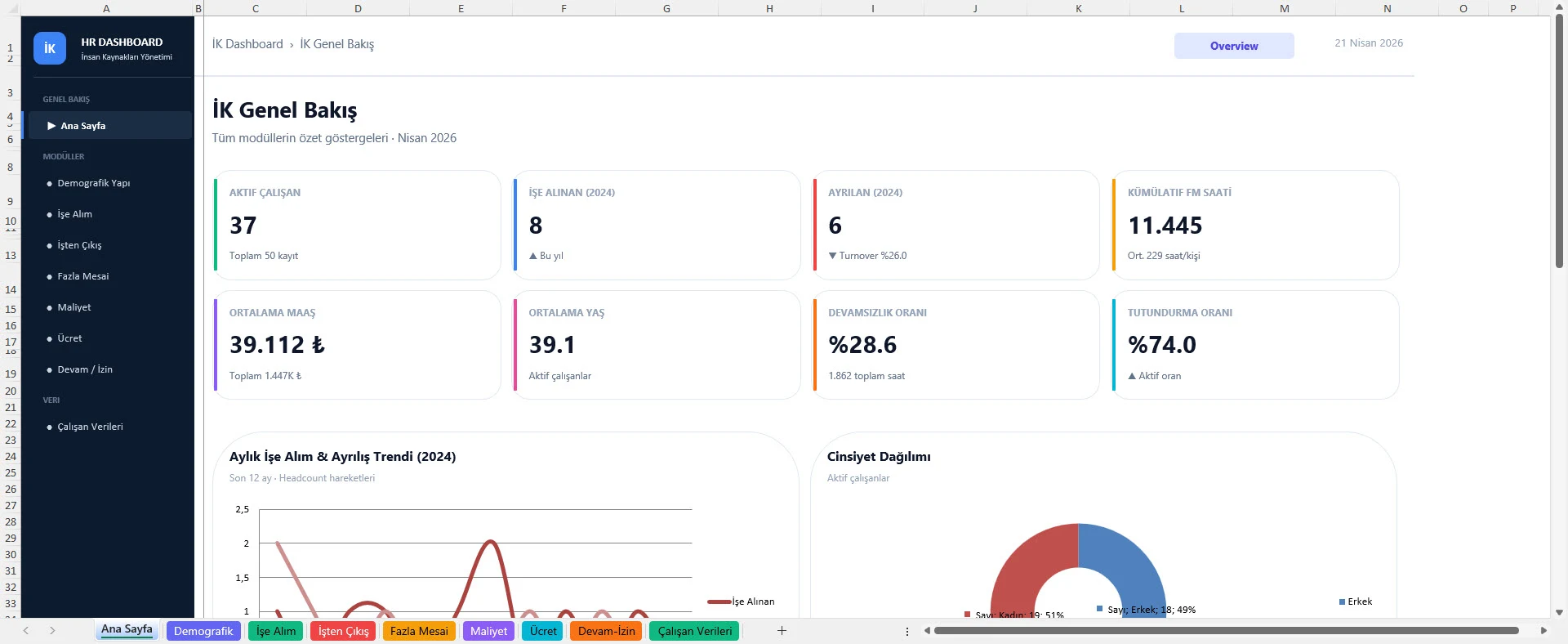Select column header F
1568x644 pixels.
click(563, 8)
